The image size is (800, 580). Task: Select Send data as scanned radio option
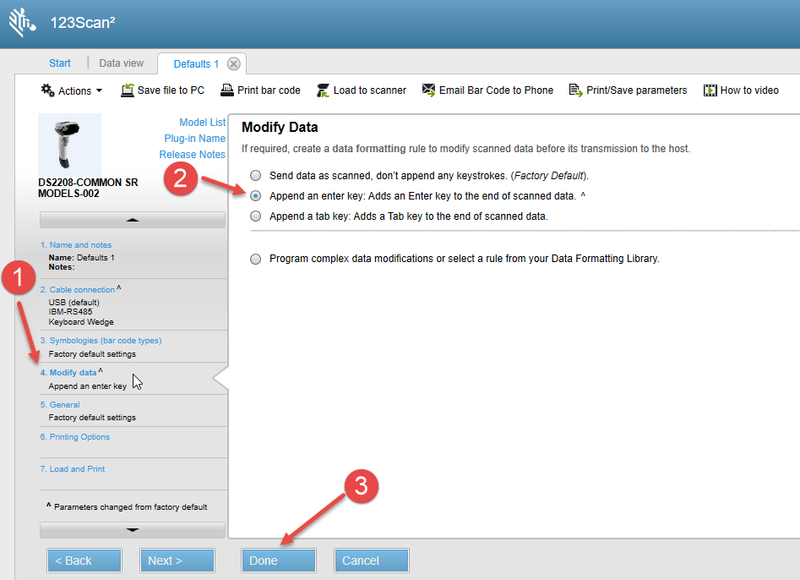point(256,175)
